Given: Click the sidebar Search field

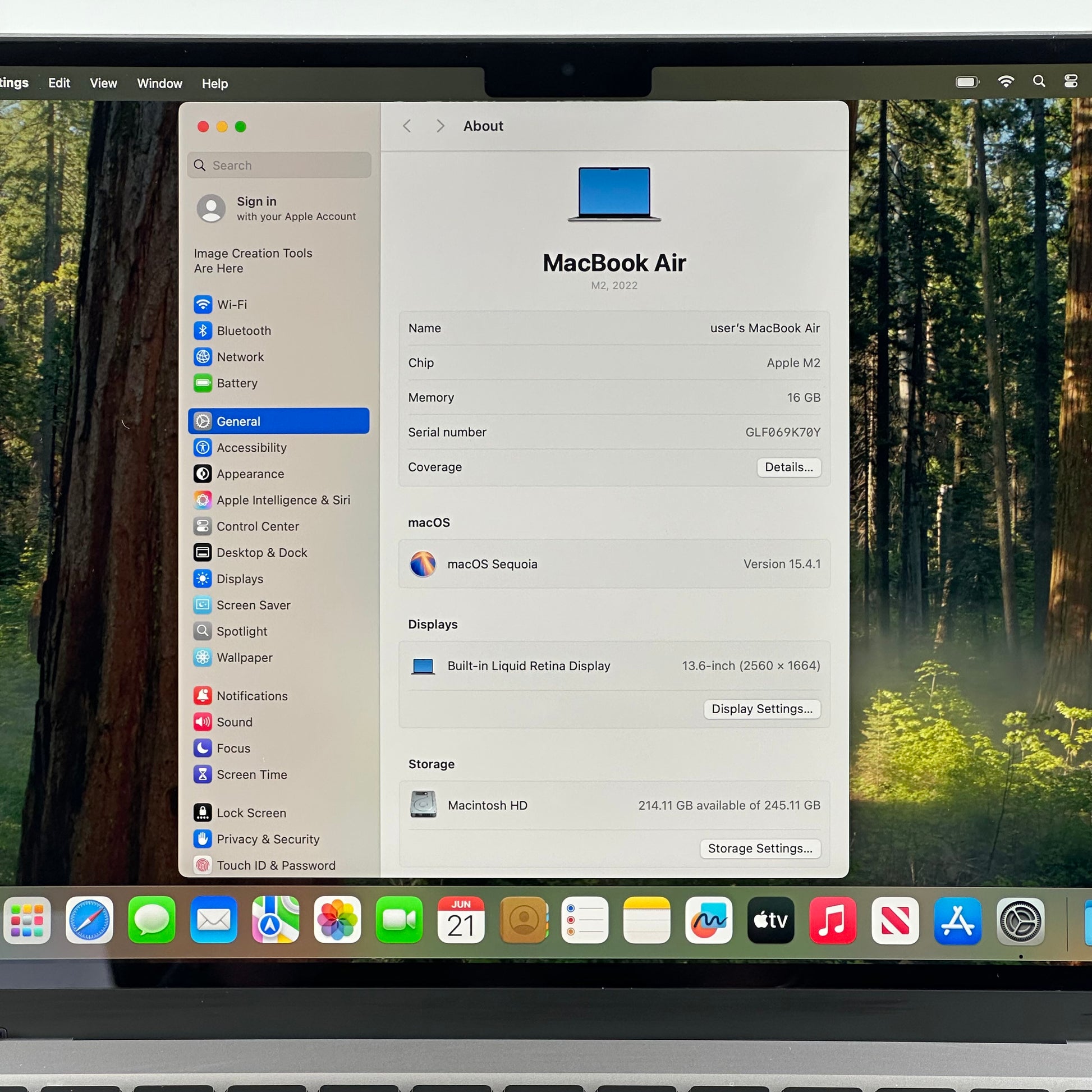Looking at the screenshot, I should pos(279,165).
